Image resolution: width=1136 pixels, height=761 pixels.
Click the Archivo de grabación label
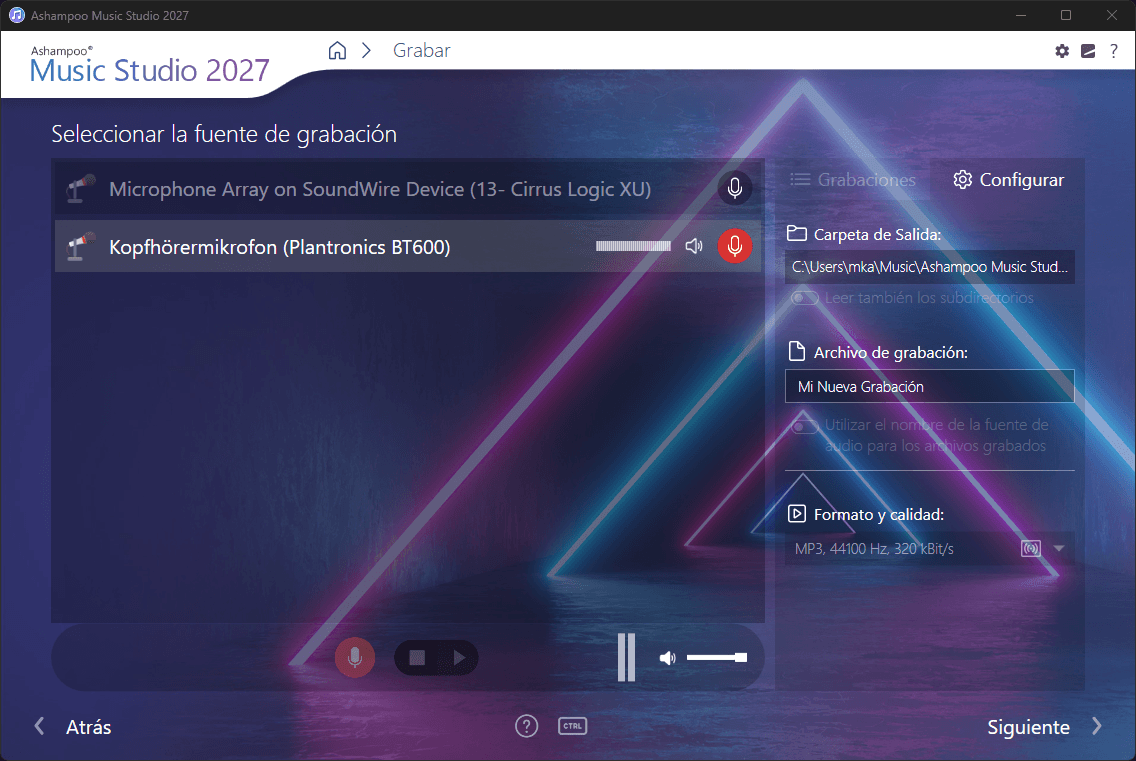click(x=890, y=353)
